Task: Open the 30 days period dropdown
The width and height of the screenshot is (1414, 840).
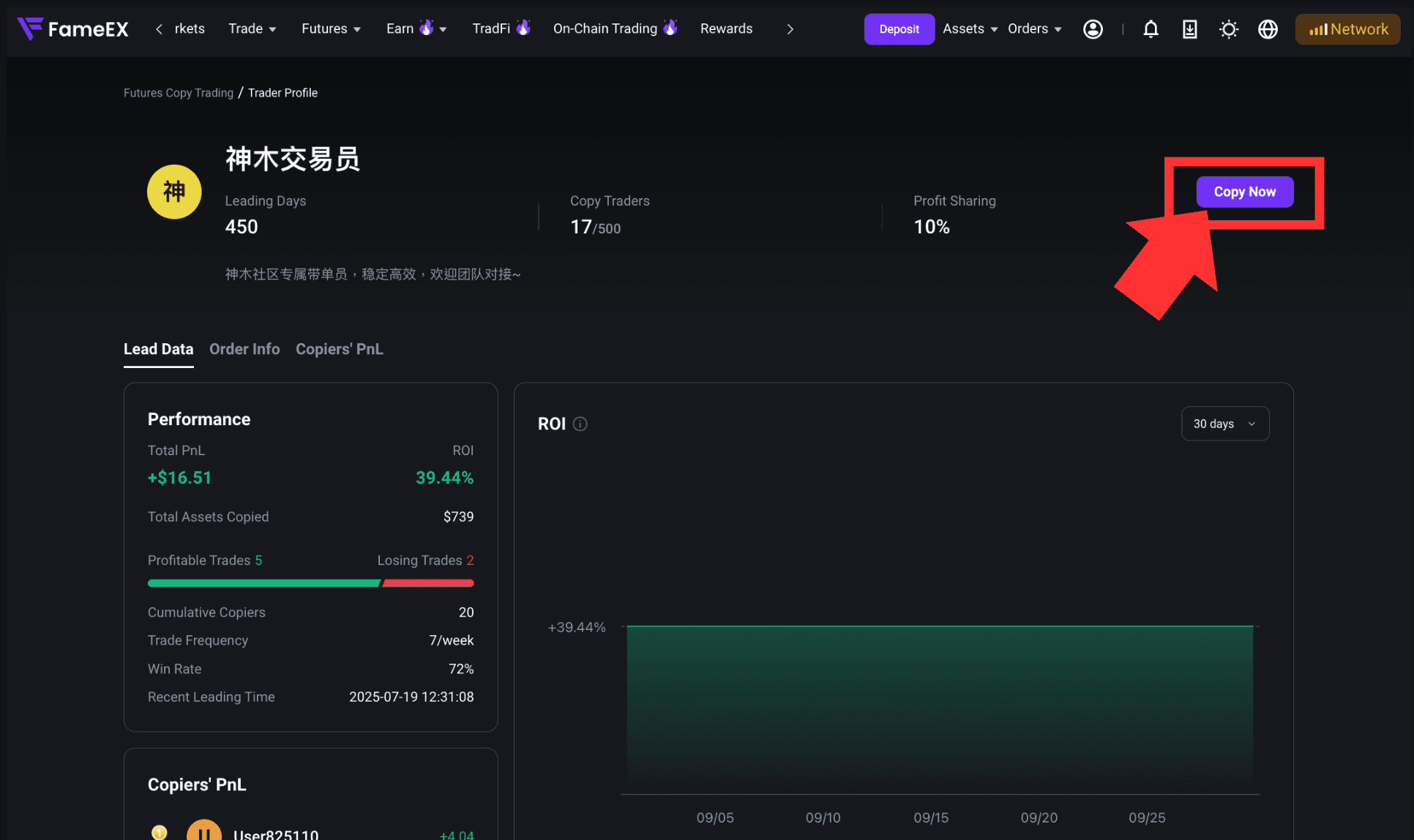Action: coord(1225,424)
